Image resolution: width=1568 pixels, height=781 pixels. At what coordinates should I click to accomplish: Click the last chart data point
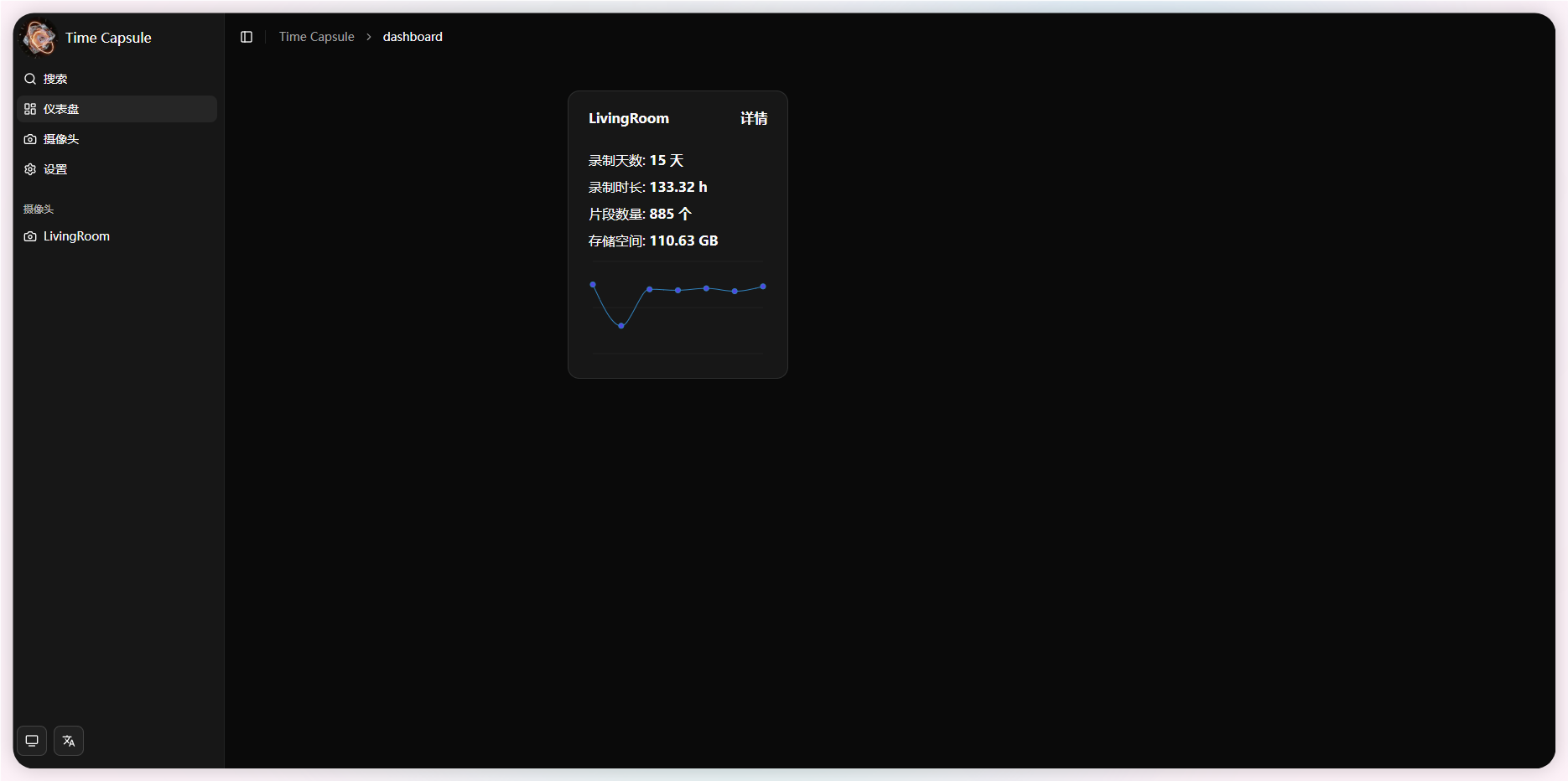[763, 287]
